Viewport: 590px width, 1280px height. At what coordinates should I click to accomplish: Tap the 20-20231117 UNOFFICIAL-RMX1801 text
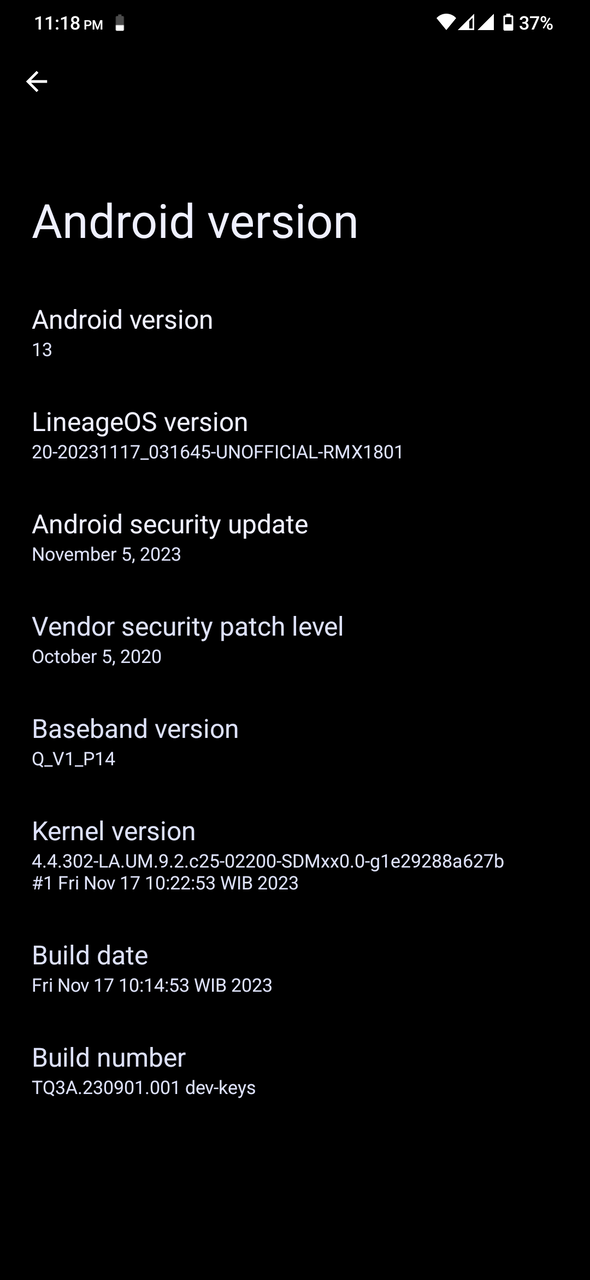[x=217, y=452]
